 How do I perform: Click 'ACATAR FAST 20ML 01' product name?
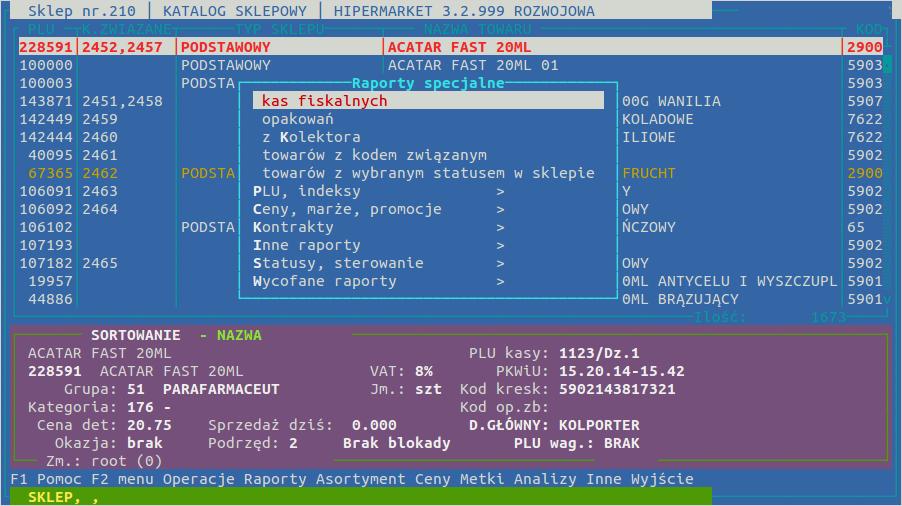coord(473,65)
